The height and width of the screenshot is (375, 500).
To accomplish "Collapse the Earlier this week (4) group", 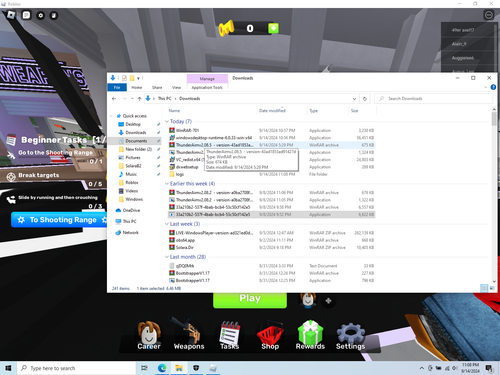I will point(167,184).
